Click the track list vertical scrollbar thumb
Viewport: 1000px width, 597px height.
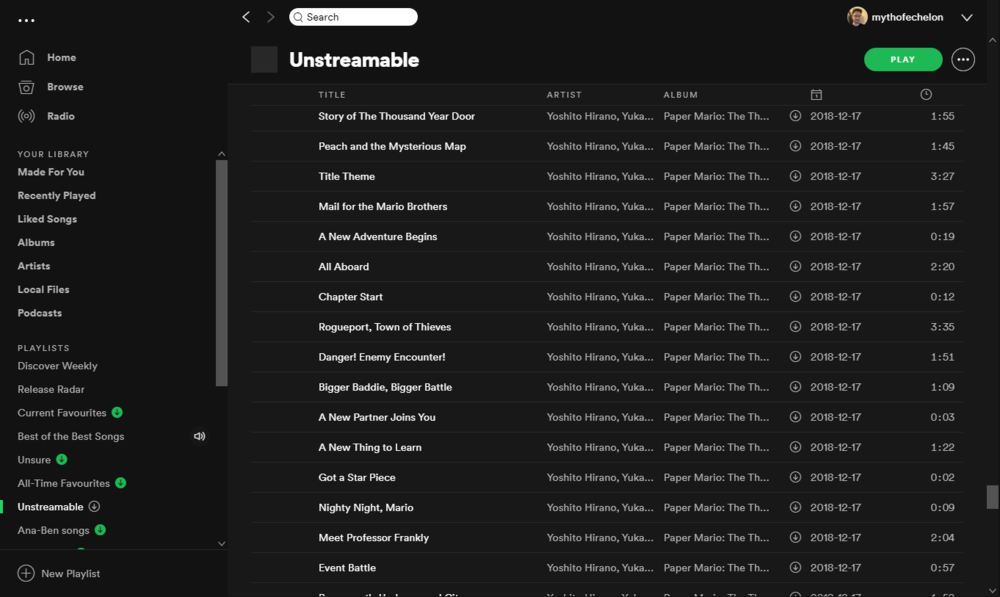point(992,498)
